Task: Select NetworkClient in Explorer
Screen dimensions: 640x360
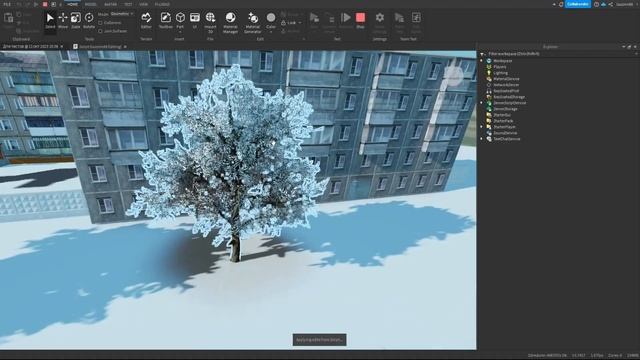Action: pos(506,85)
